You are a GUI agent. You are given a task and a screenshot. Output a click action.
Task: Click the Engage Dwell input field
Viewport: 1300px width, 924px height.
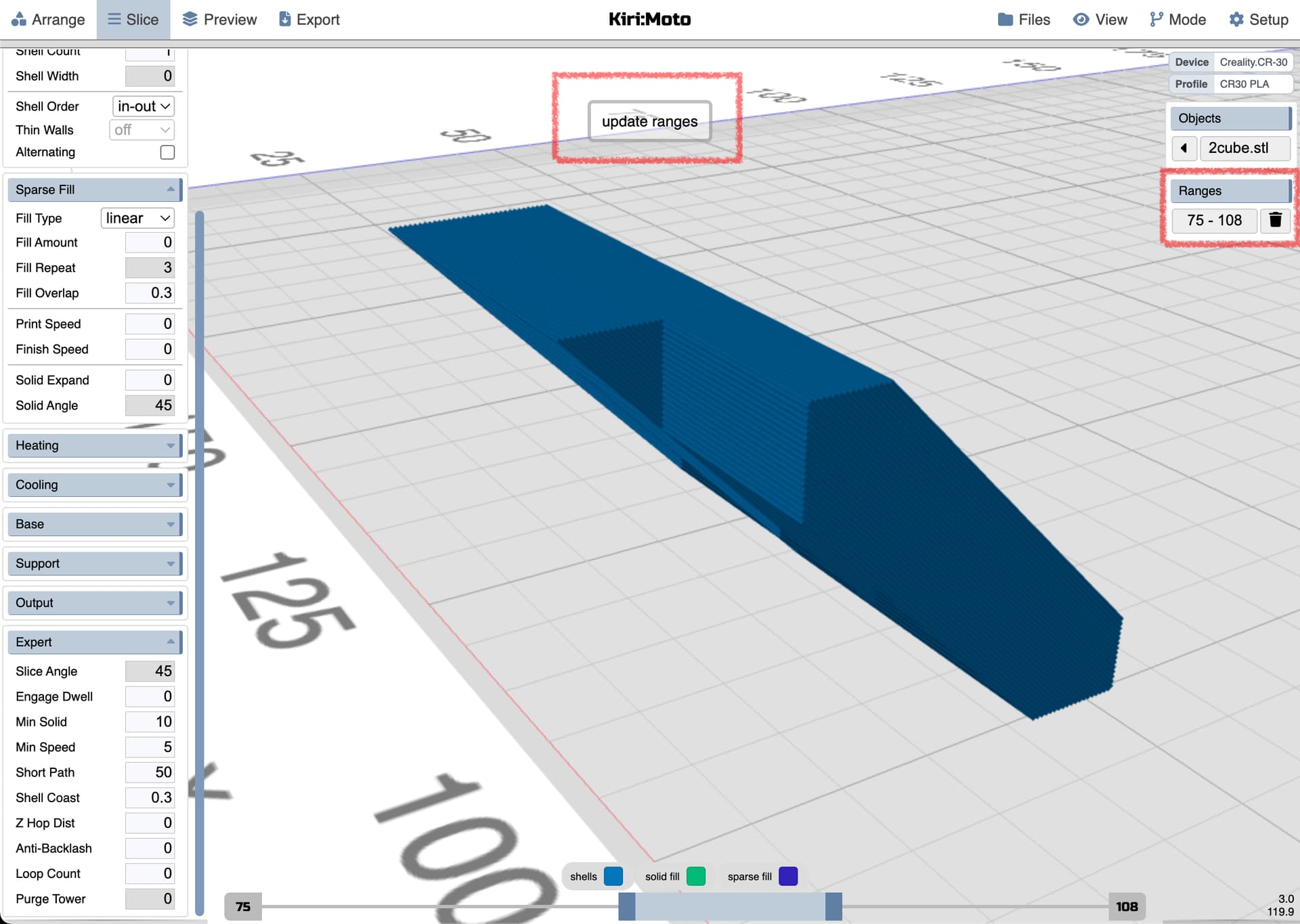tap(150, 697)
